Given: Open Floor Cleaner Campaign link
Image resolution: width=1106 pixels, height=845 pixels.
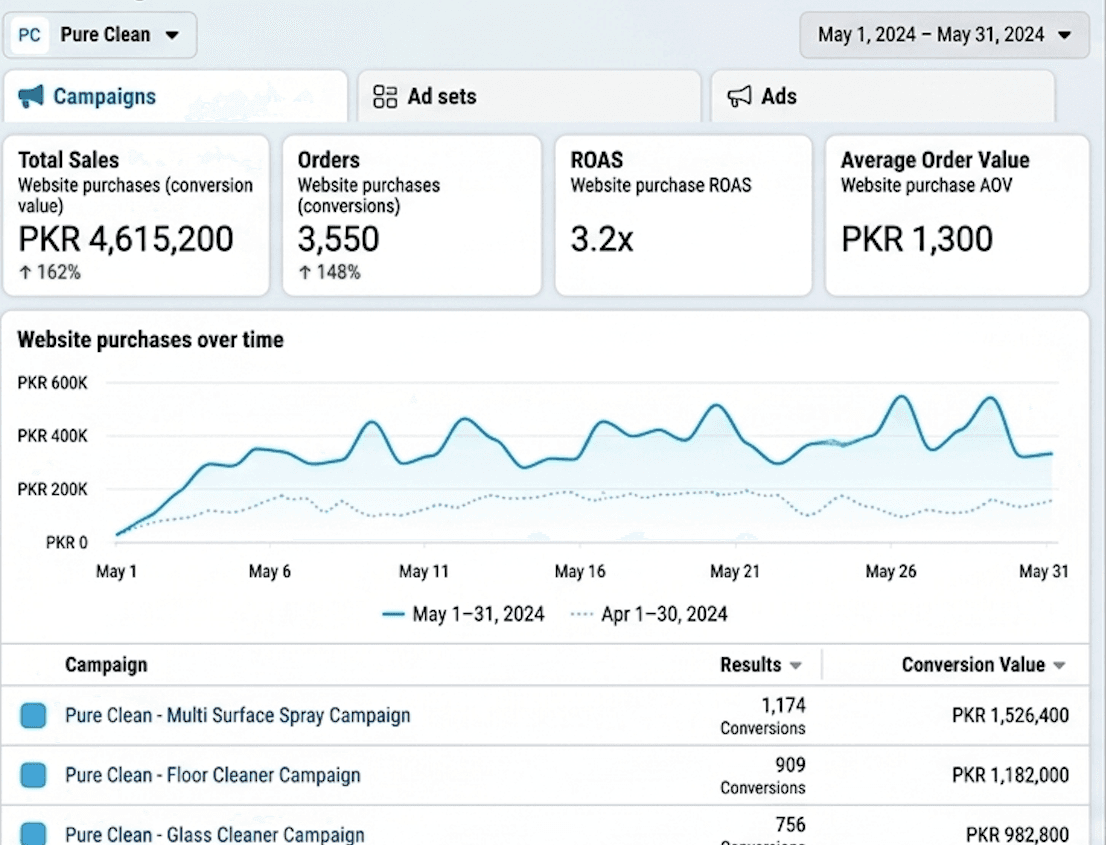Looking at the screenshot, I should pos(212,775).
